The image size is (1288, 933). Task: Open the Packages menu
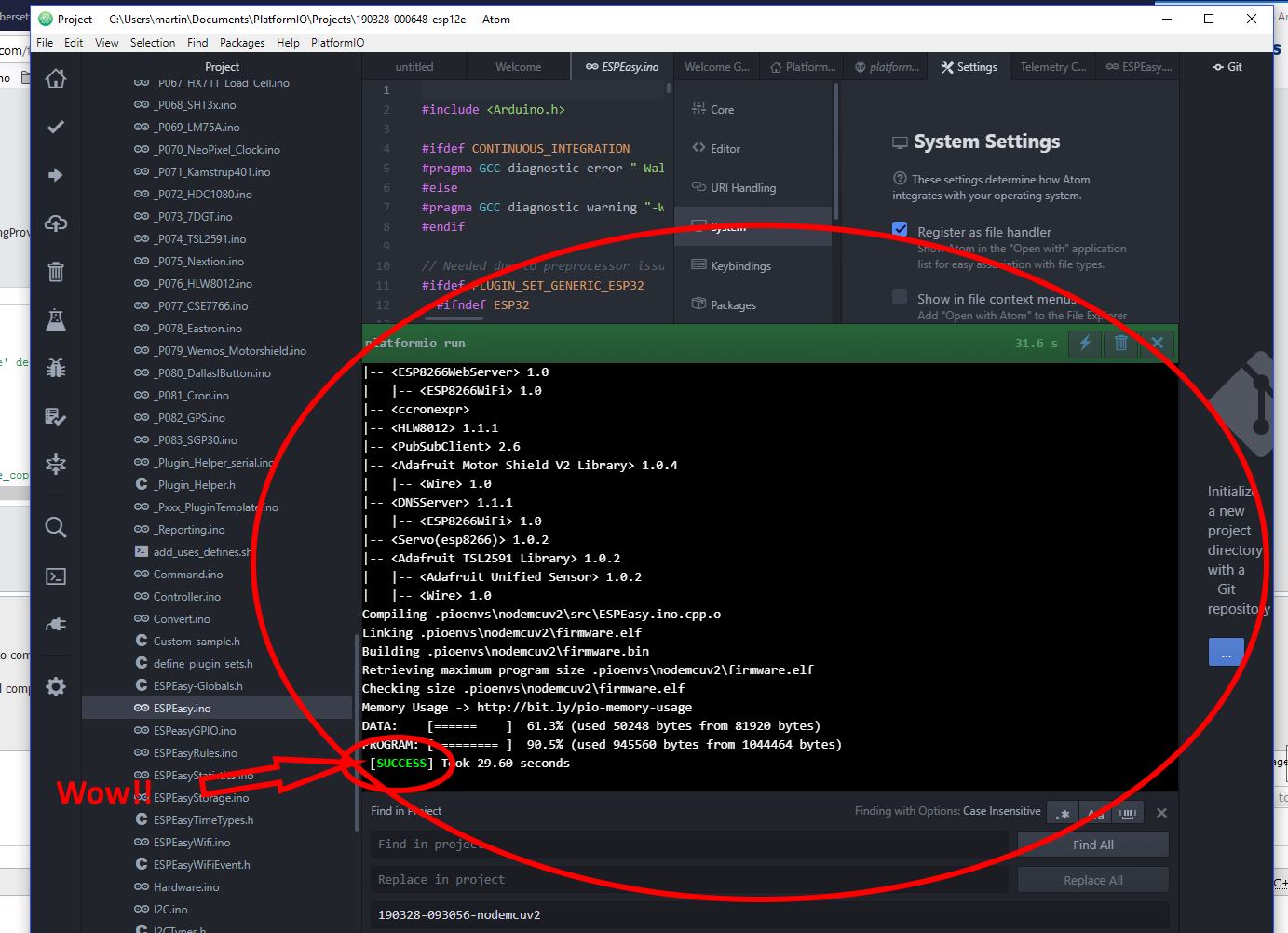coord(242,43)
